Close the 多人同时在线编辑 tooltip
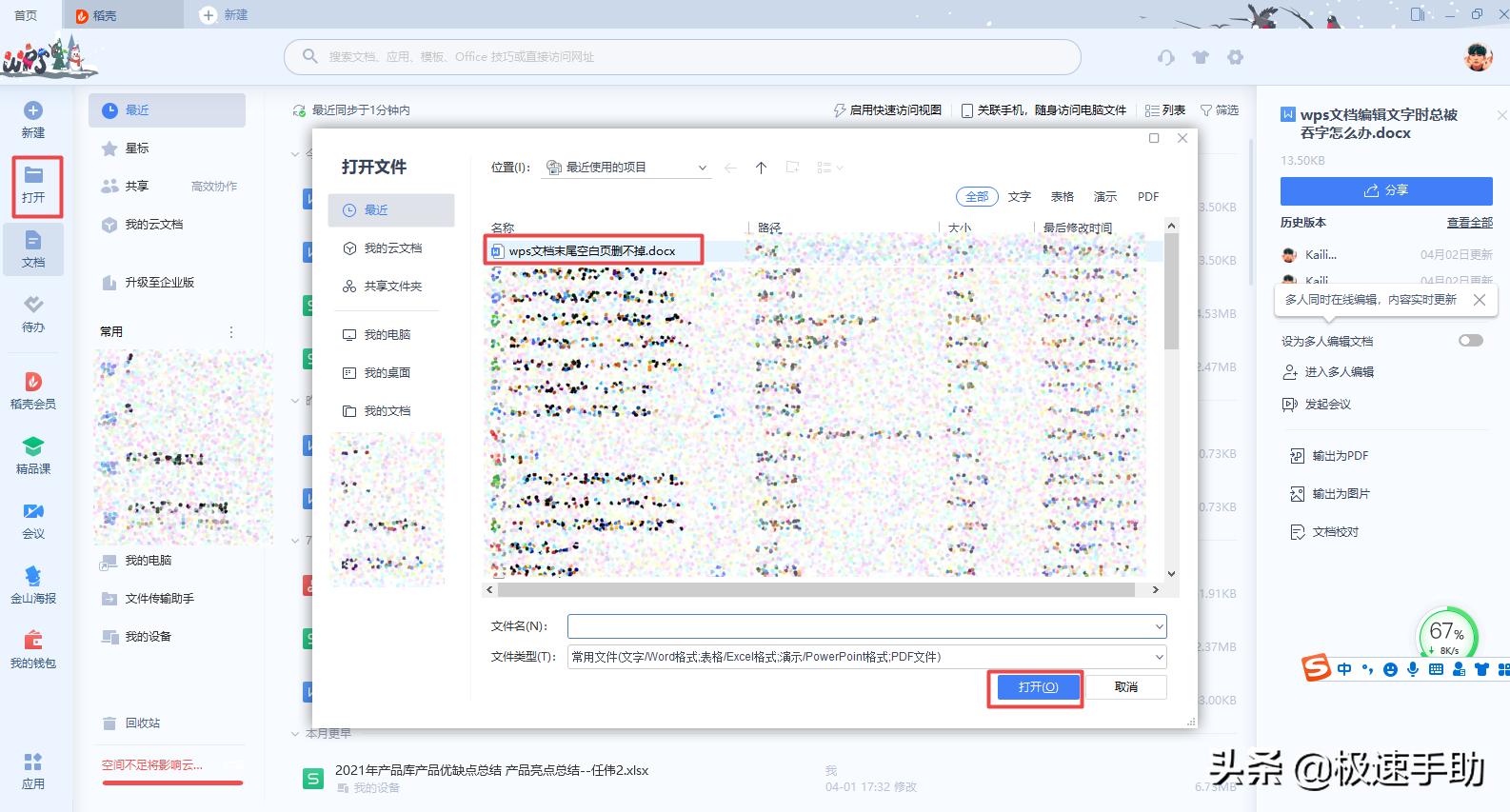Image resolution: width=1510 pixels, height=812 pixels. 1479,300
